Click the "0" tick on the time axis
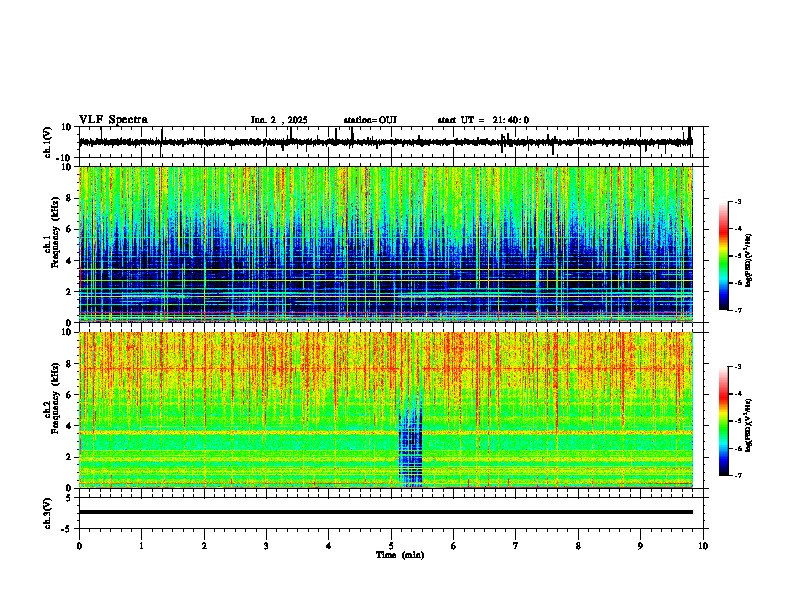The height and width of the screenshot is (612, 792). tap(79, 546)
